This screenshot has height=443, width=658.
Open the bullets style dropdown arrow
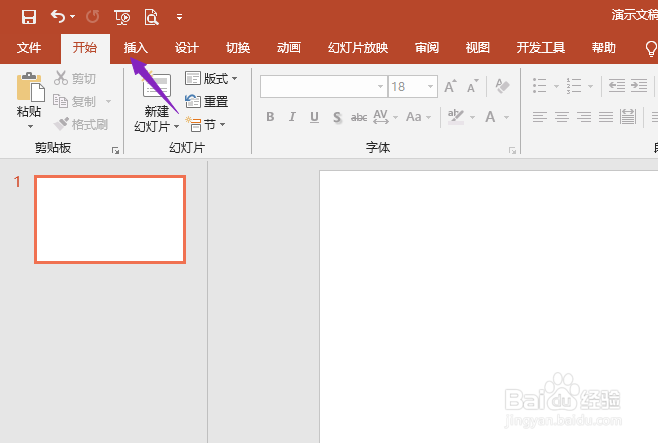(556, 86)
